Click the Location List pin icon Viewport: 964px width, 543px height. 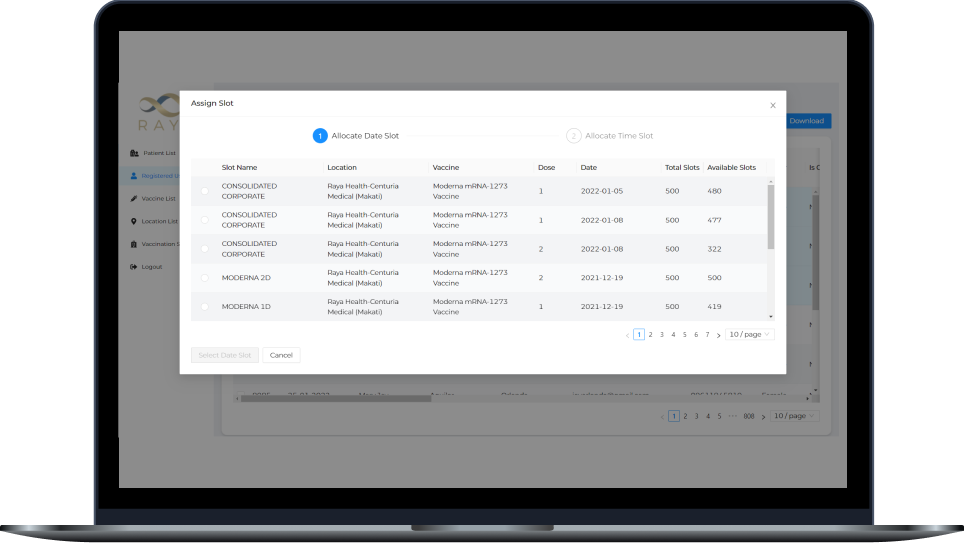pyautogui.click(x=133, y=221)
